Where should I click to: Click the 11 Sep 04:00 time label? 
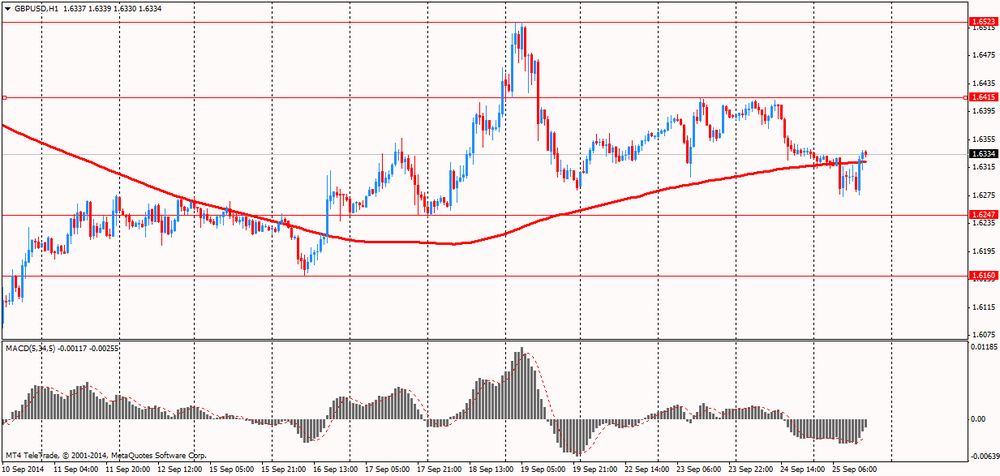pos(76,469)
